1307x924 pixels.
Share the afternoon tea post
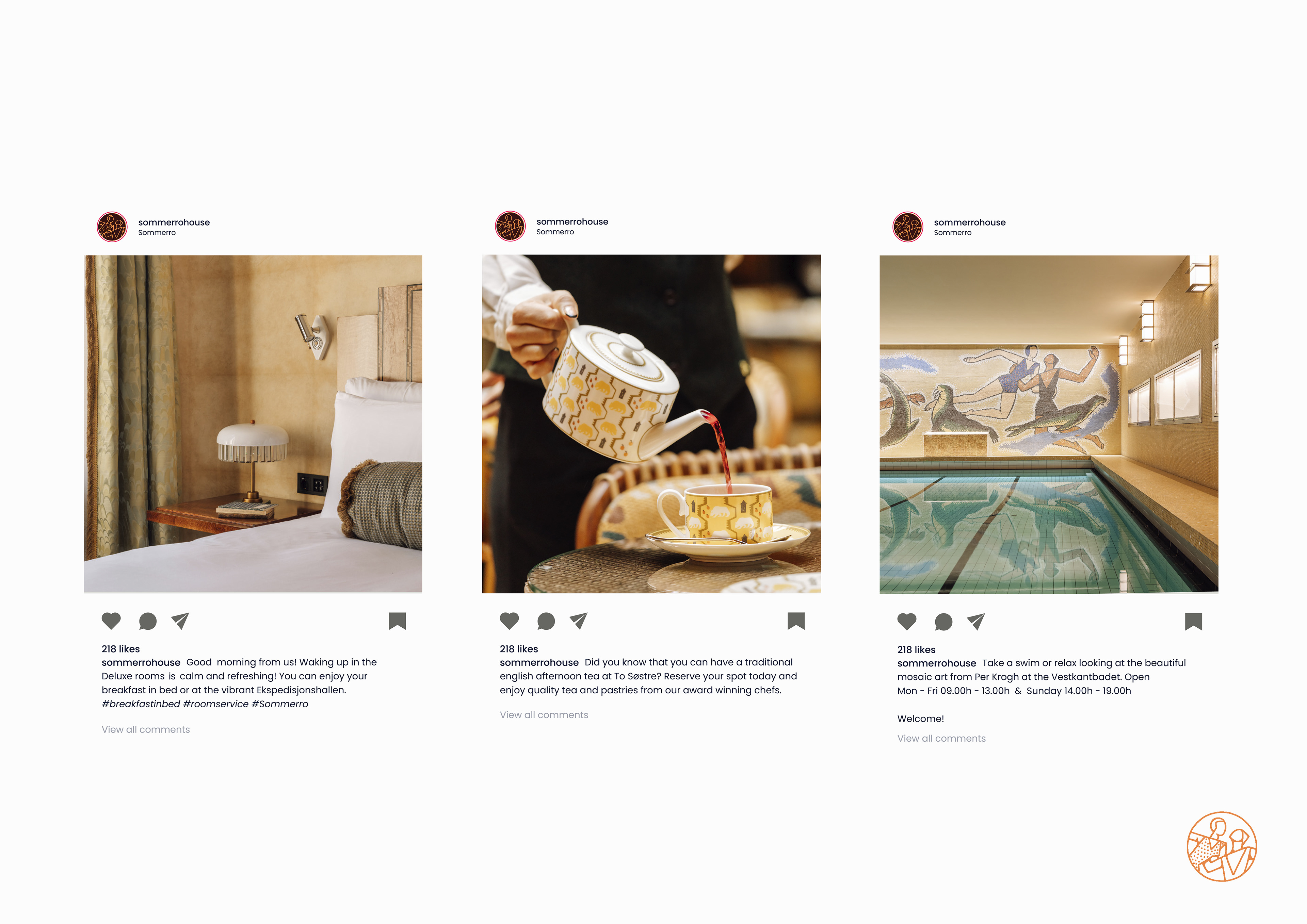(578, 621)
